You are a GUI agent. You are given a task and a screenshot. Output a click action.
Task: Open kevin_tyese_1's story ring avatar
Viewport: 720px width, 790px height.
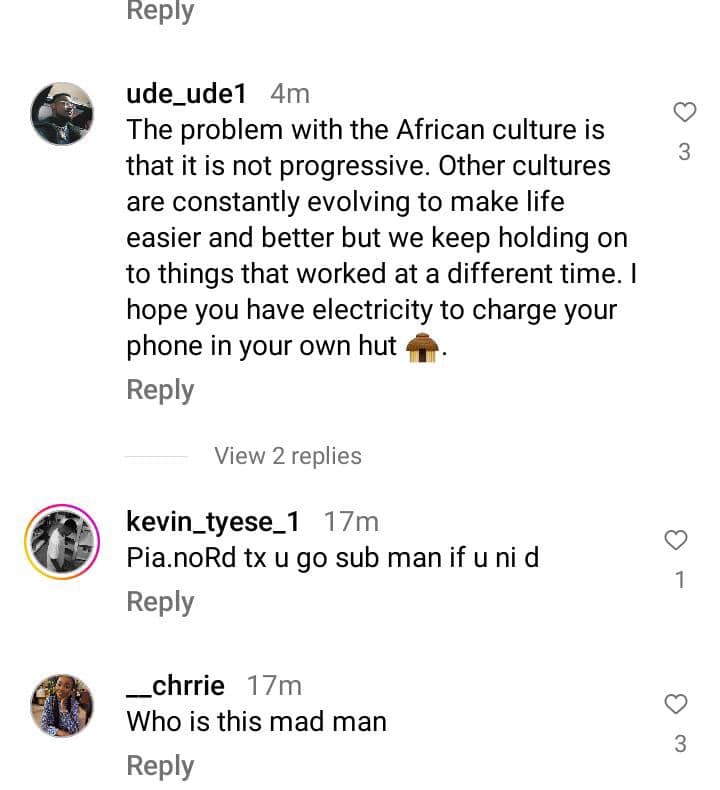point(61,542)
